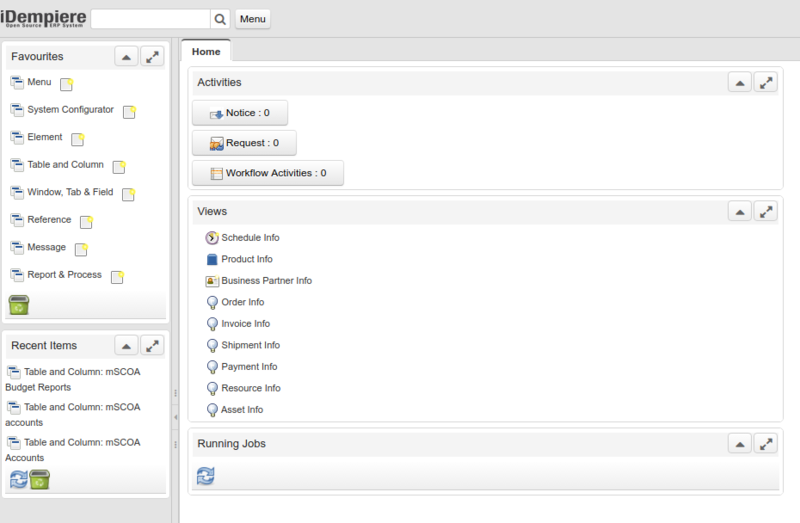This screenshot has height=523, width=800.
Task: Click the vertical splitter between the panels
Action: (175, 415)
